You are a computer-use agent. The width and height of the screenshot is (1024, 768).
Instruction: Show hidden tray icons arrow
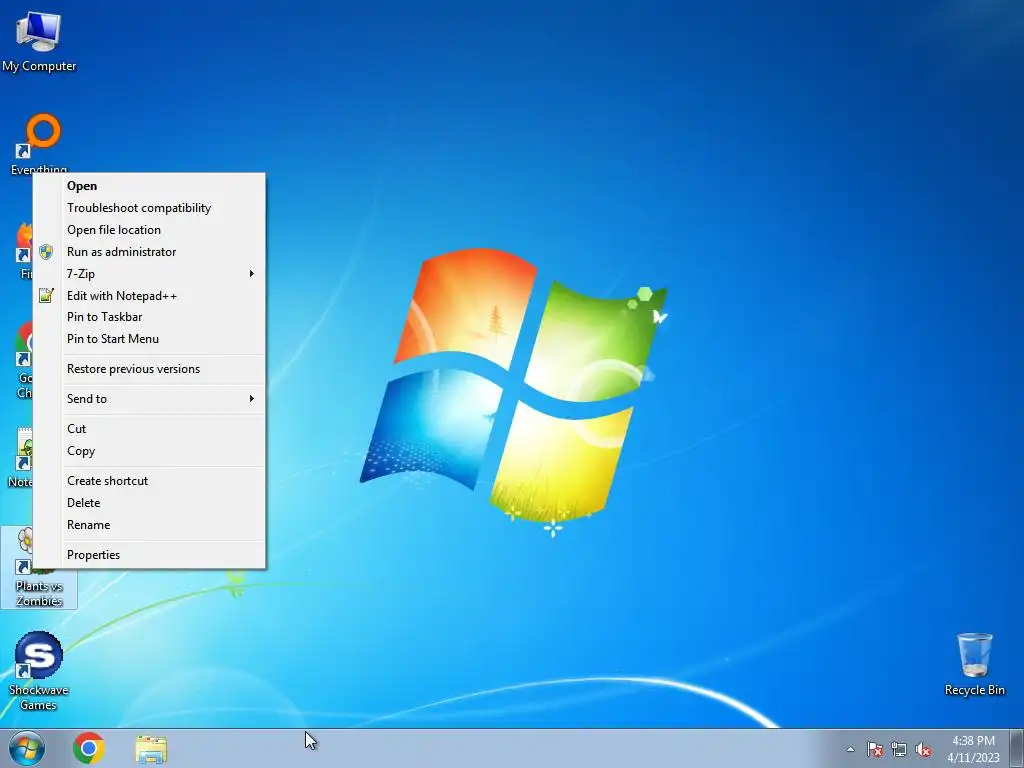click(850, 749)
